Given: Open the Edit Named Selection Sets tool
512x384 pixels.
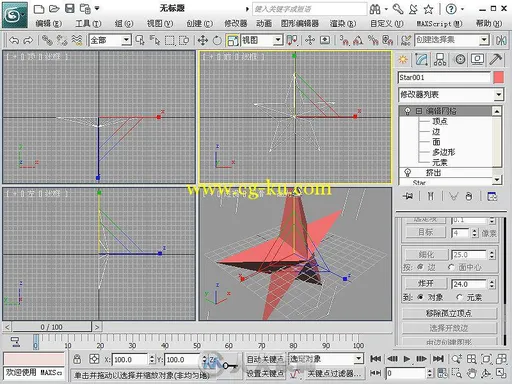Looking at the screenshot, I should coord(406,40).
